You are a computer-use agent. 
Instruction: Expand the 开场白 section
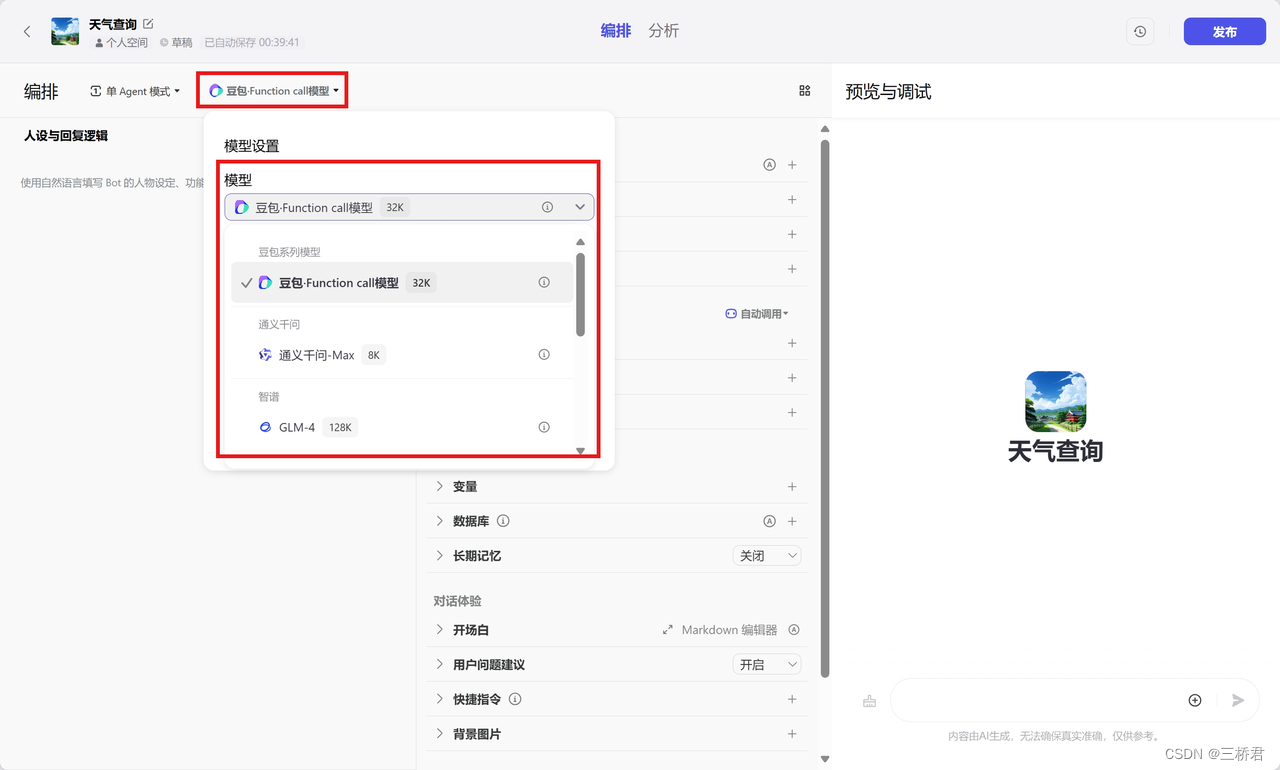[439, 630]
